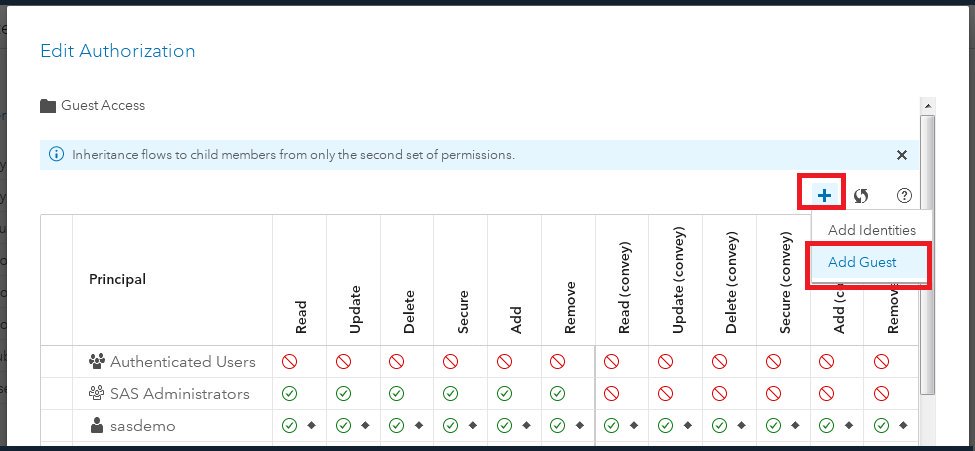The image size is (975, 451).
Task: Toggle Delete permission for sasdemo
Action: pos(397,425)
